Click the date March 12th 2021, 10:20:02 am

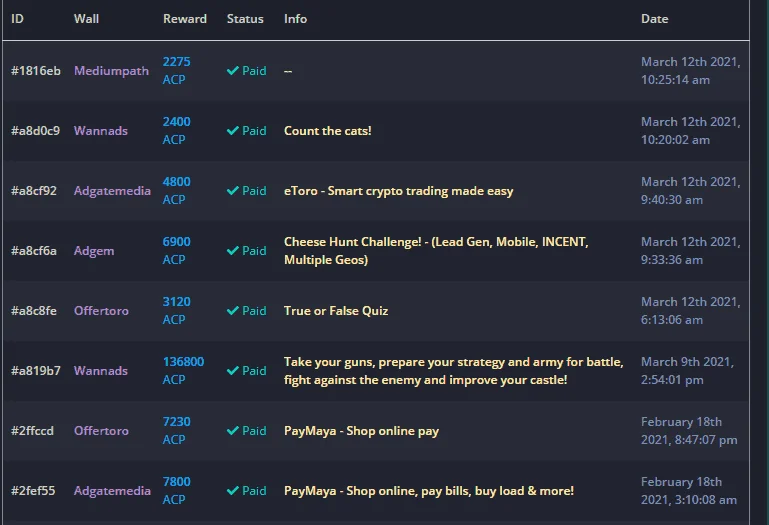click(x=691, y=131)
